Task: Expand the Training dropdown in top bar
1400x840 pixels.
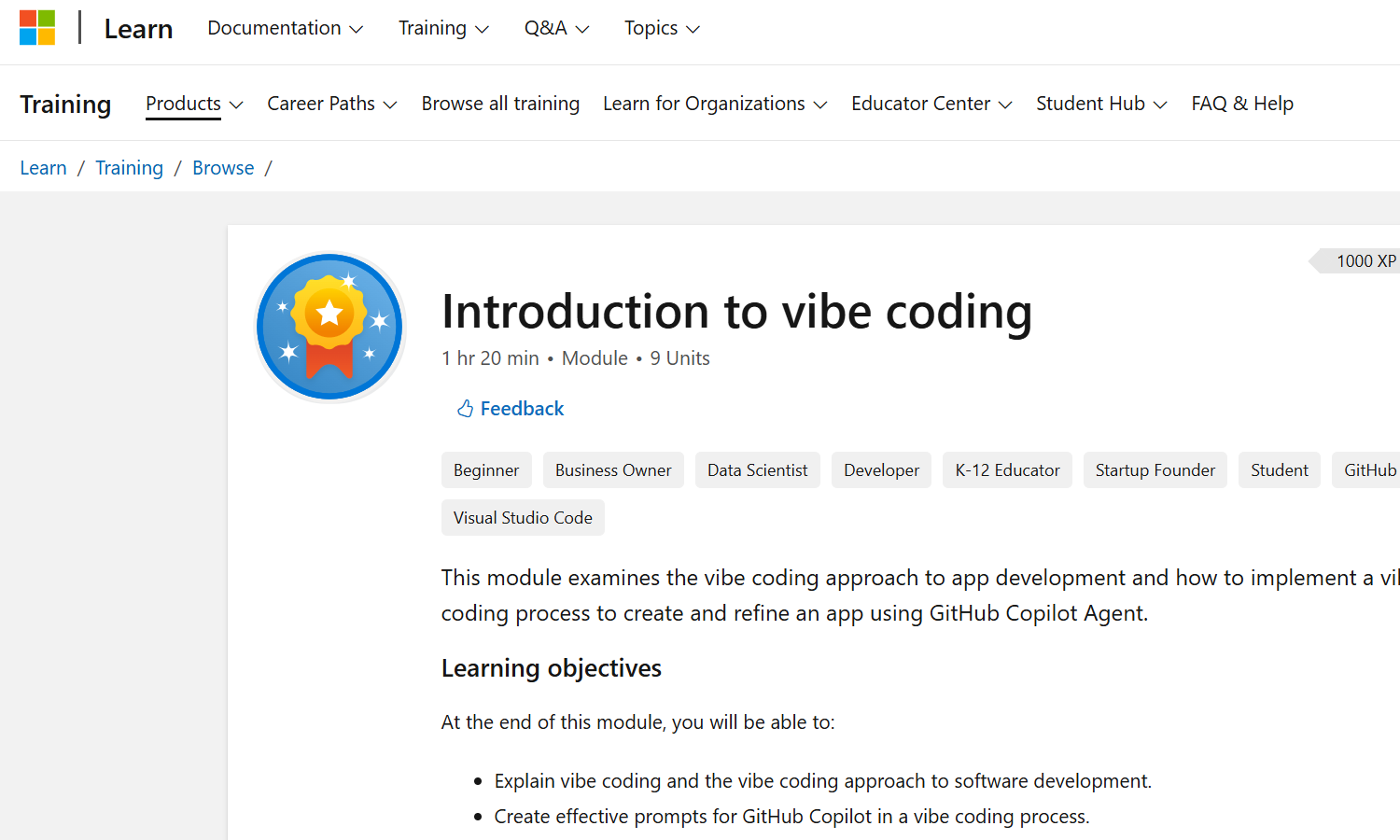Action: point(443,28)
